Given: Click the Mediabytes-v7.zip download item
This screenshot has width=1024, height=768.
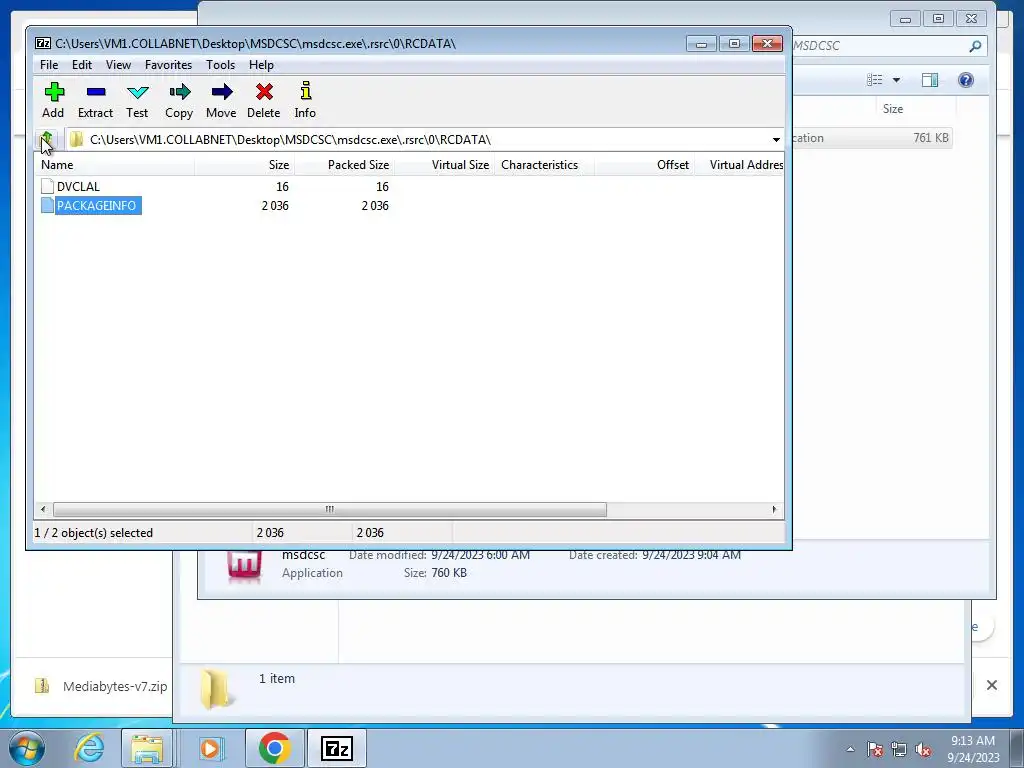Looking at the screenshot, I should coord(102,686).
